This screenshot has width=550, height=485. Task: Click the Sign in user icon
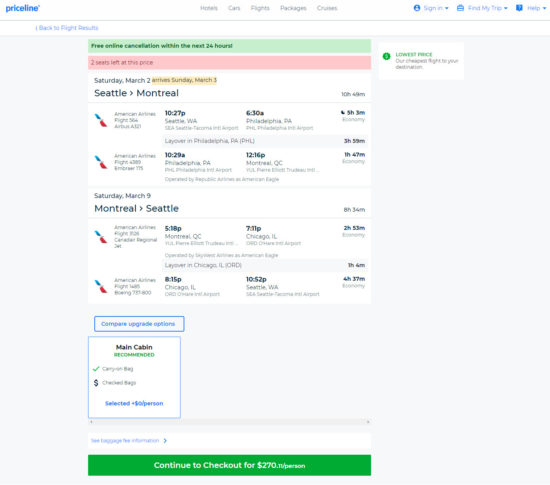click(x=417, y=8)
